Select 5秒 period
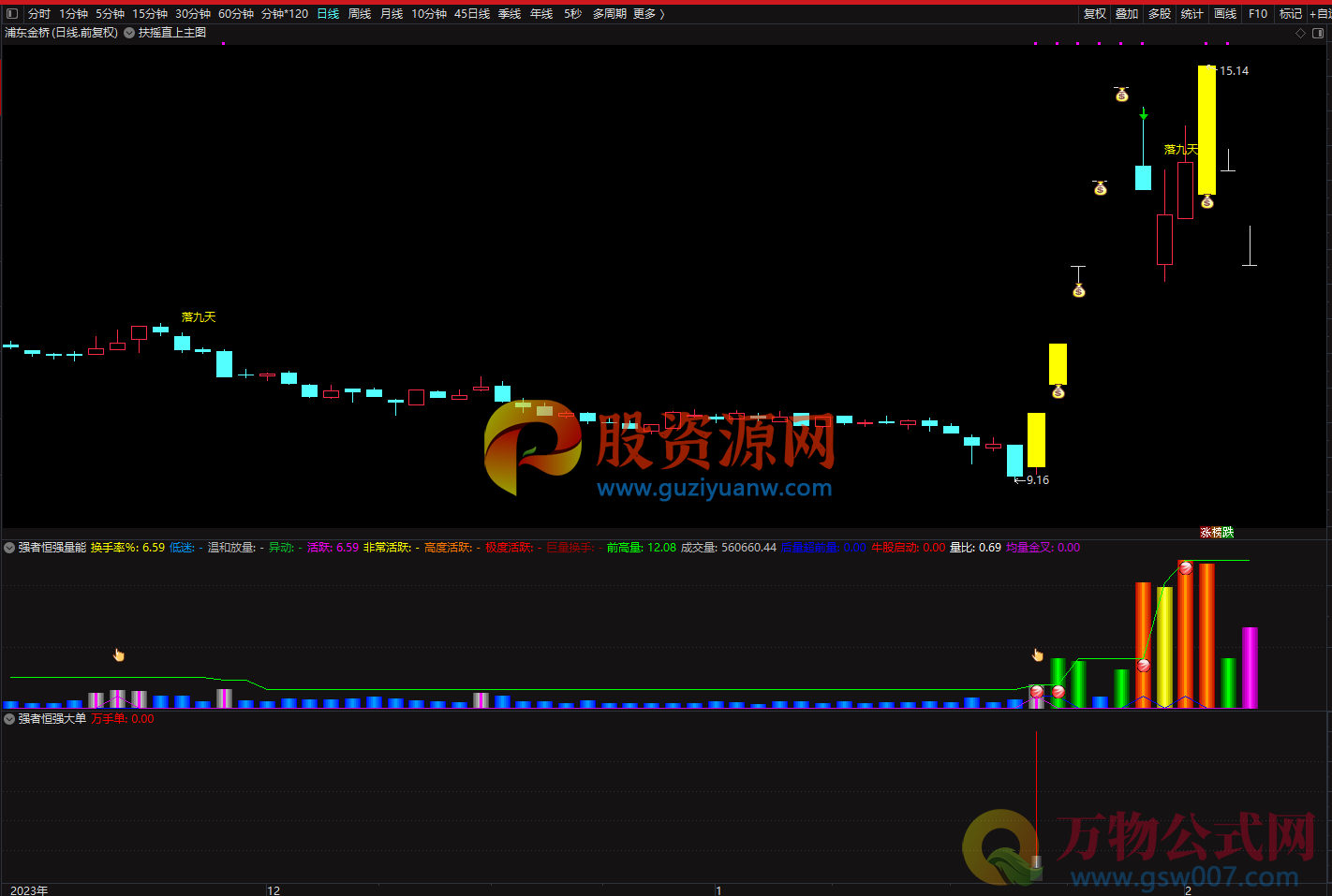Image resolution: width=1332 pixels, height=896 pixels. point(573,14)
